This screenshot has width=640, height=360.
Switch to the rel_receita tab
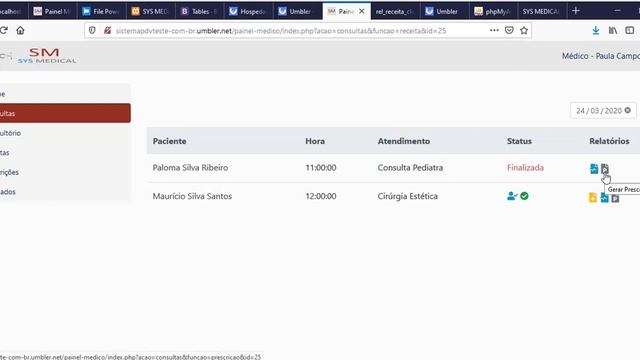pyautogui.click(x=396, y=11)
